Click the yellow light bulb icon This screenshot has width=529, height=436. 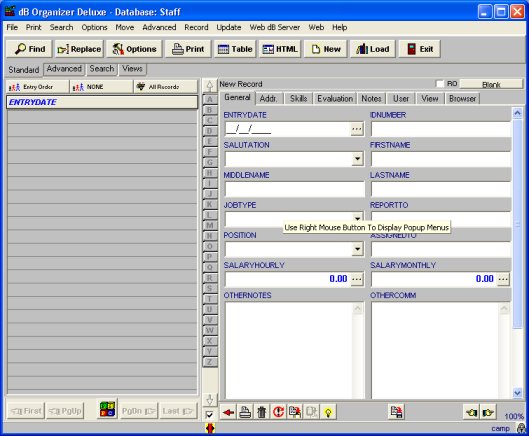point(328,412)
